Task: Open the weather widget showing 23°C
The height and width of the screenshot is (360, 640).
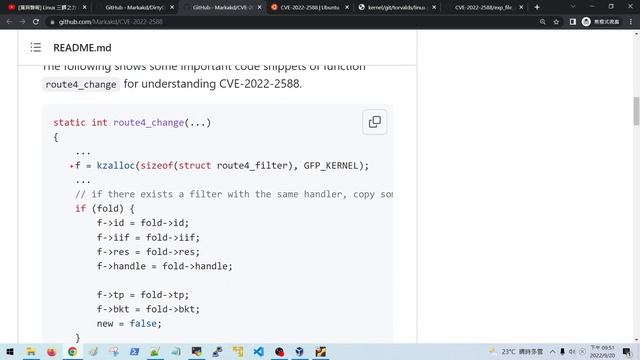Action: click(516, 351)
